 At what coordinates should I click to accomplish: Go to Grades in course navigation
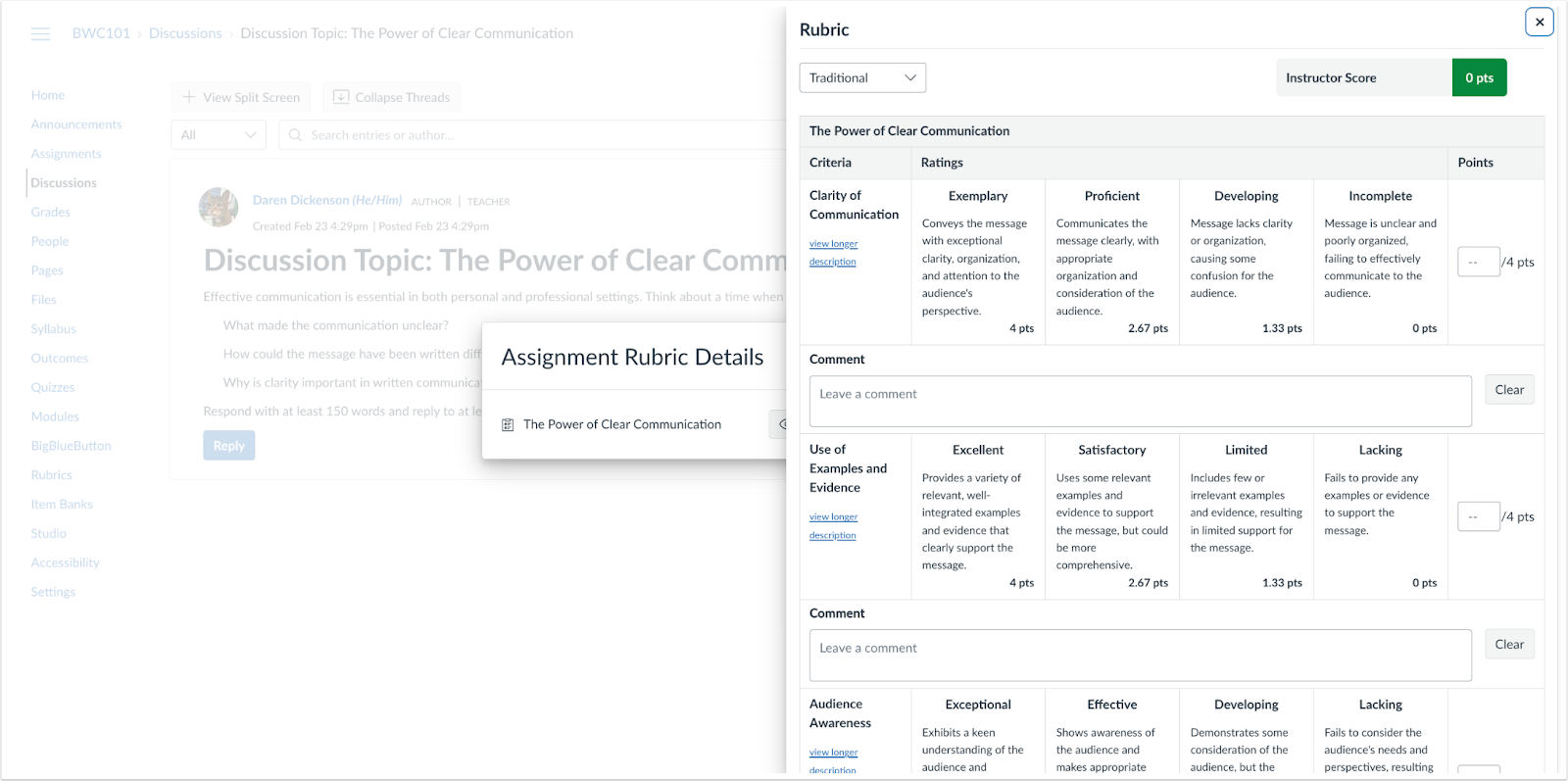(50, 212)
